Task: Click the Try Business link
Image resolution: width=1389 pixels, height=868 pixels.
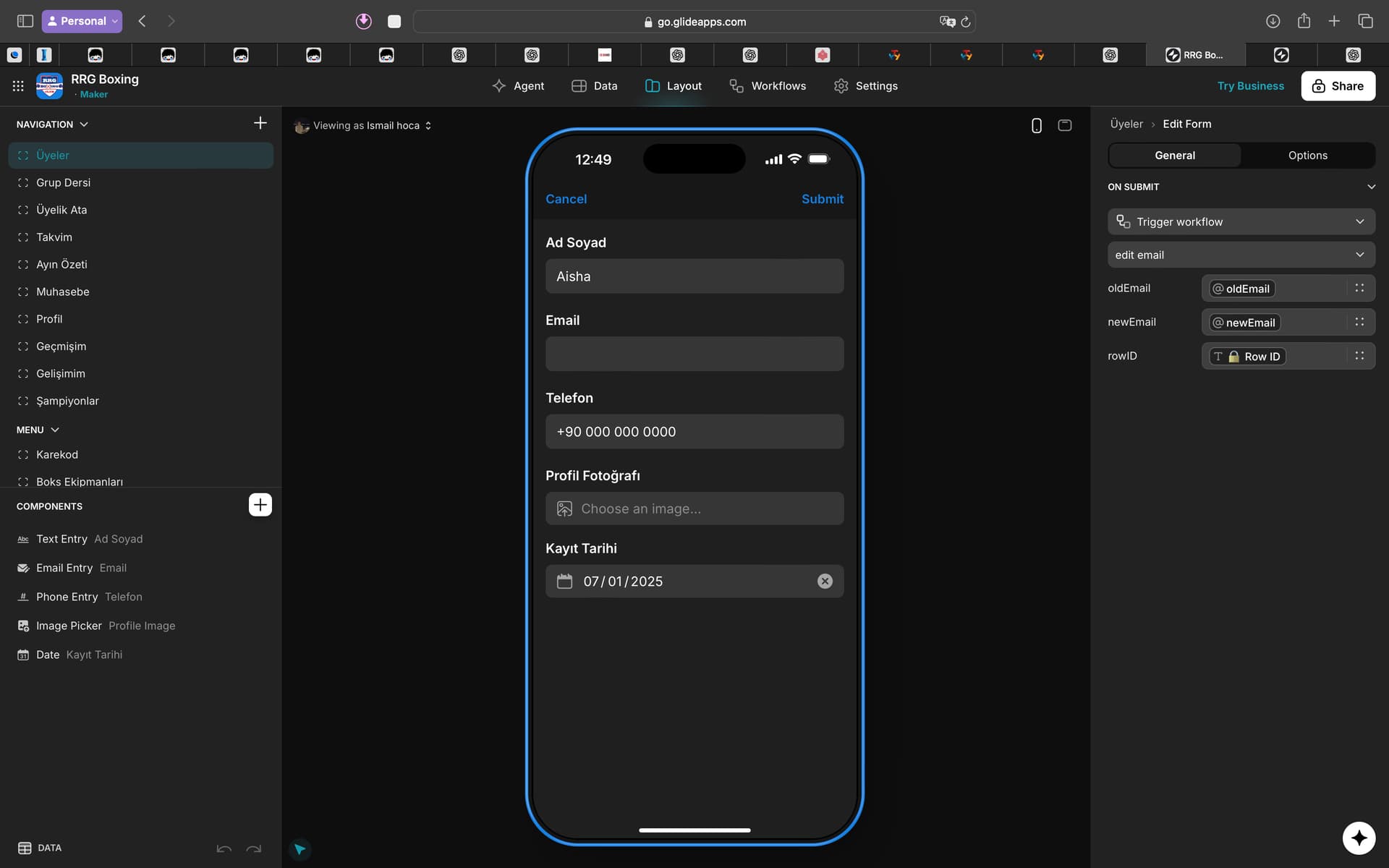Action: [1250, 86]
